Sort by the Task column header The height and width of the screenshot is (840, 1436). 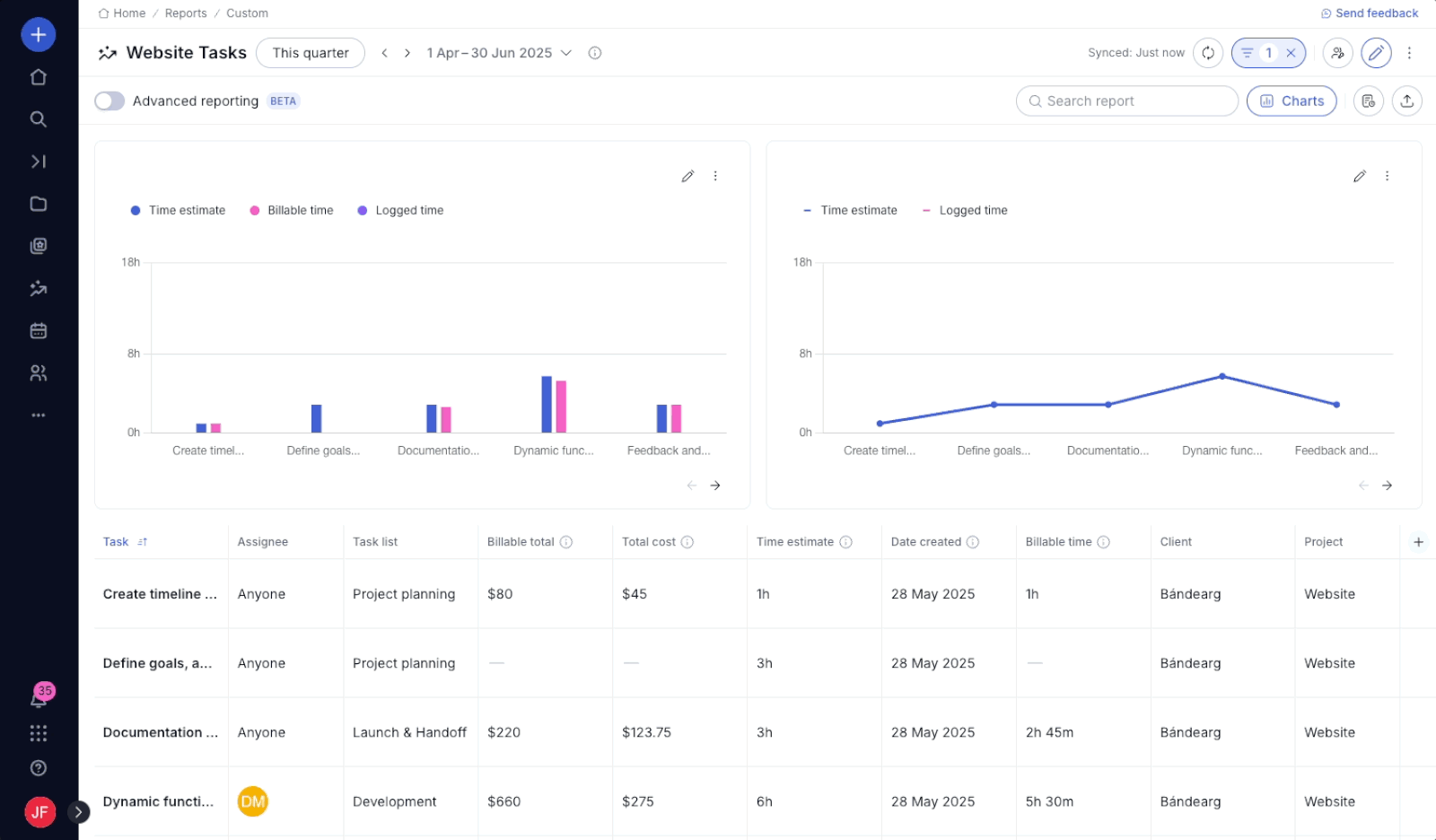(117, 542)
